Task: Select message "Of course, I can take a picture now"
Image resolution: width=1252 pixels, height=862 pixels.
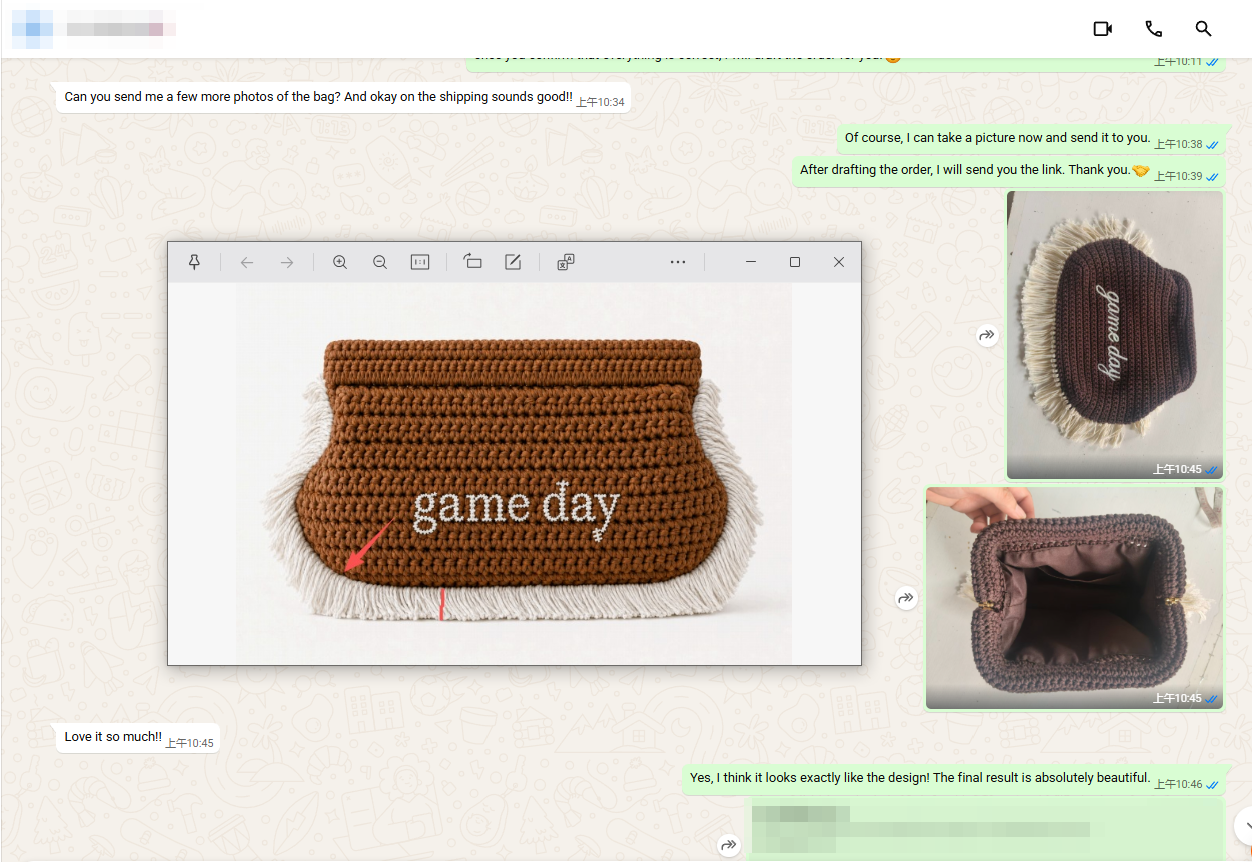Action: coord(1030,139)
